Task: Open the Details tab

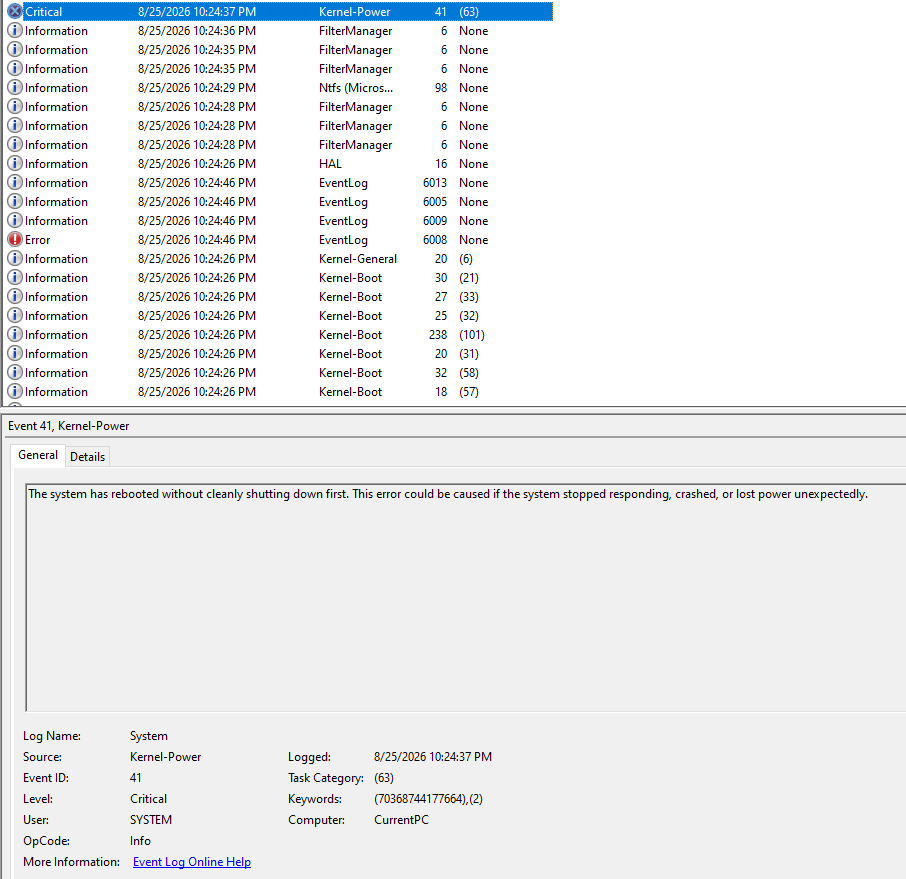Action: 87,457
